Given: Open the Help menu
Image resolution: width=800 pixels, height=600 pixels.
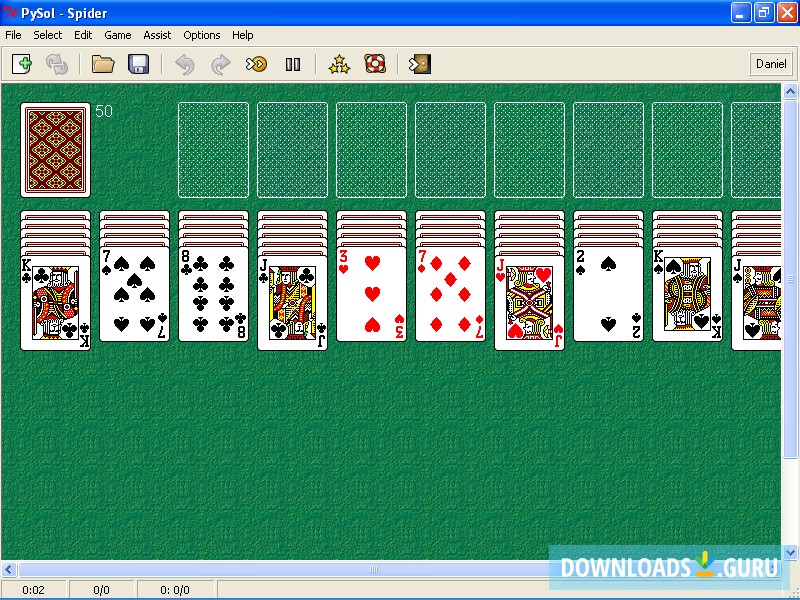Looking at the screenshot, I should [x=242, y=35].
